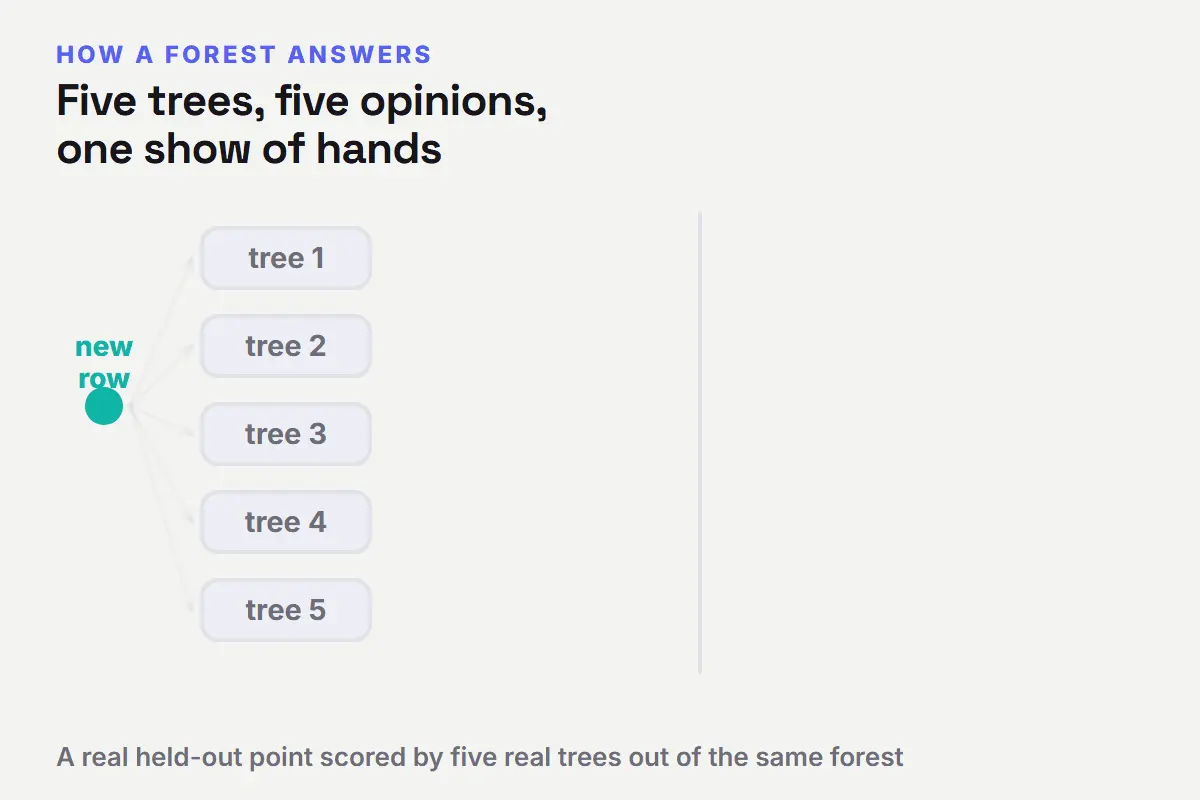
Task: Click the 'one show of hands' title line
Action: [249, 149]
